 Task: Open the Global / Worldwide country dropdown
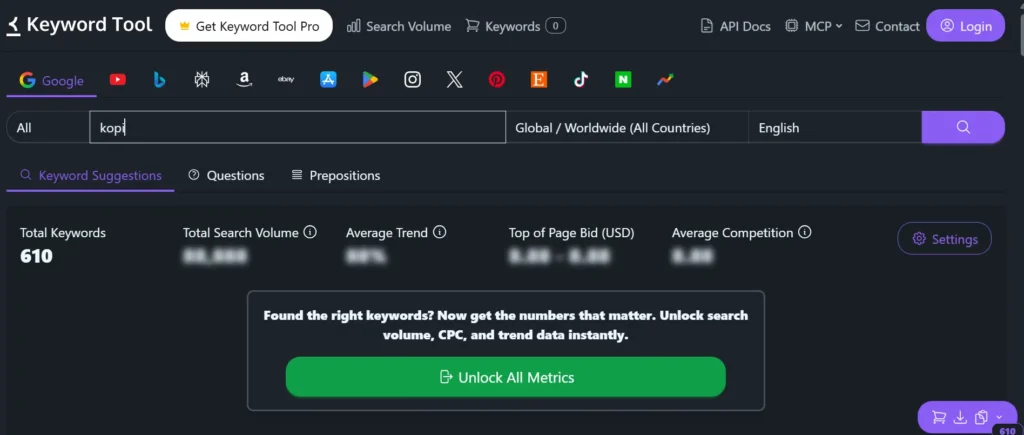(x=627, y=128)
